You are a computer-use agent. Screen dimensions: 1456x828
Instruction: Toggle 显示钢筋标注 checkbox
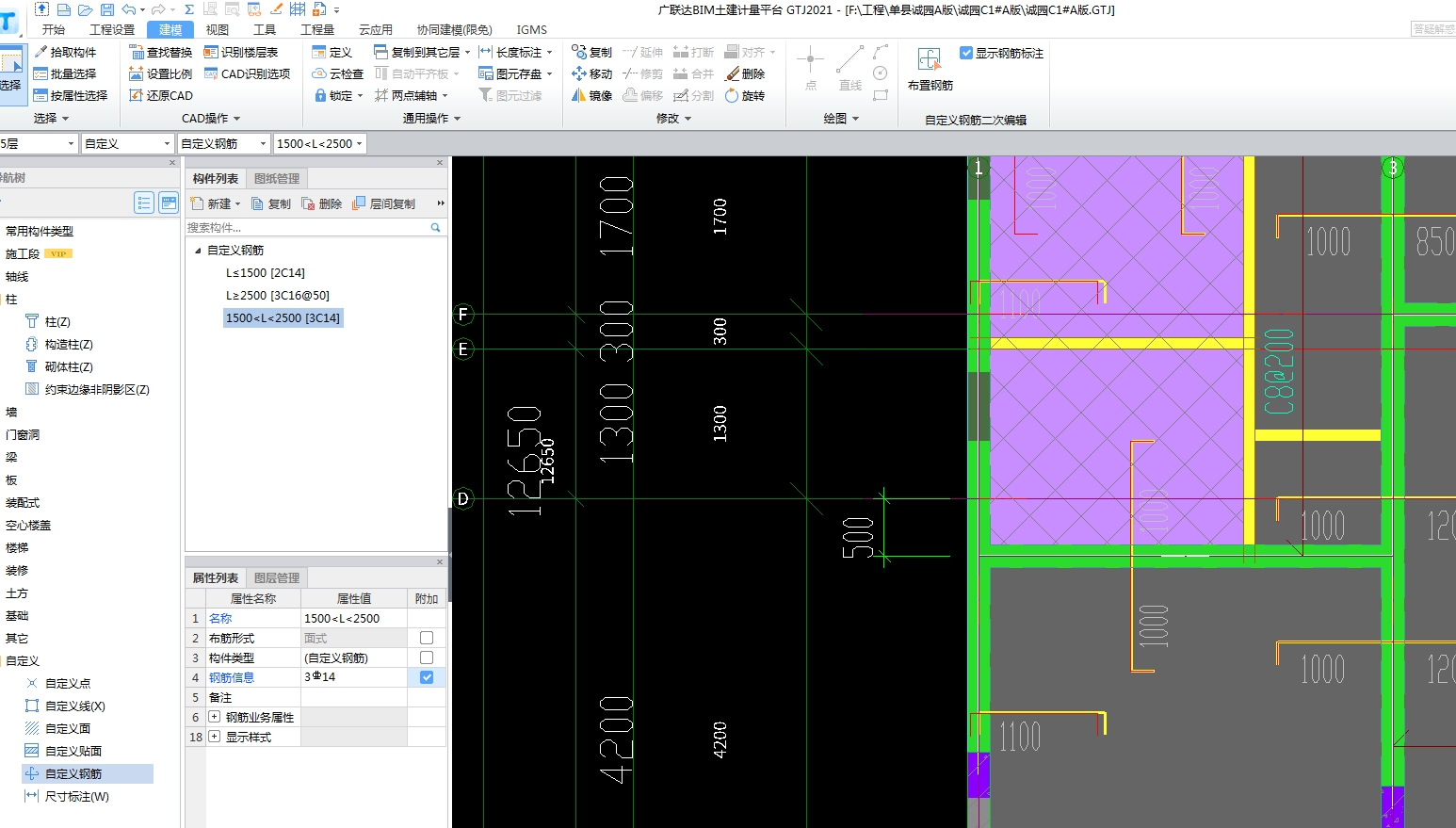[966, 53]
